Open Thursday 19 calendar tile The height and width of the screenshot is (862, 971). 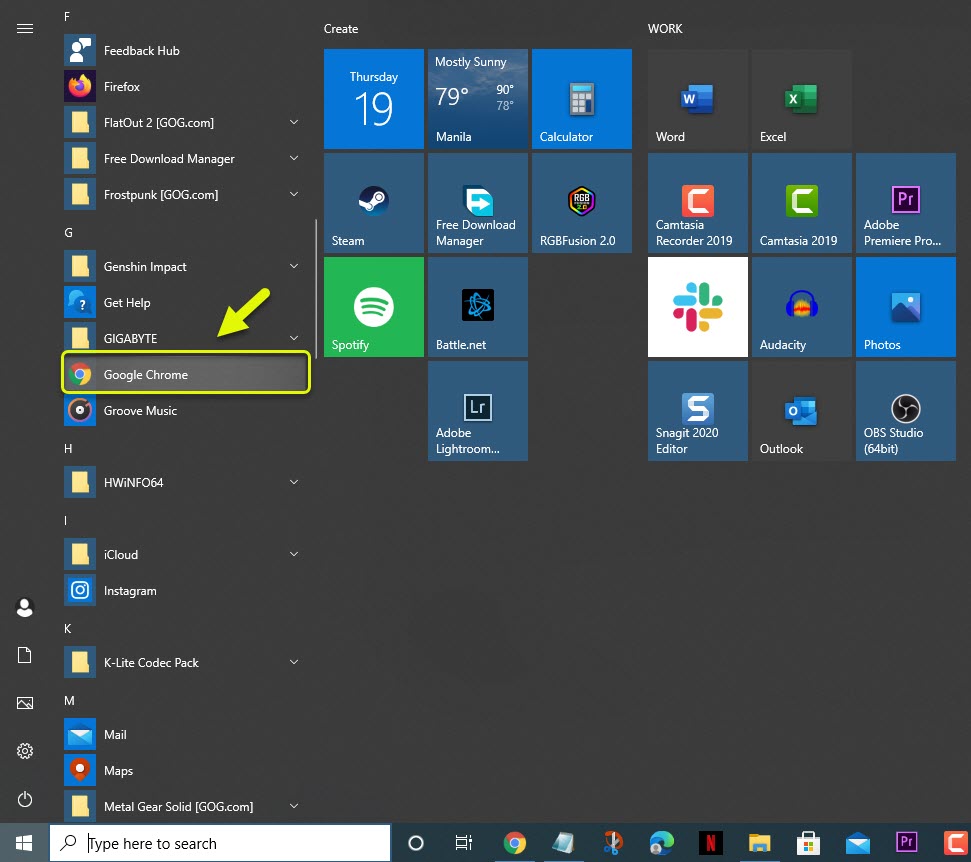(373, 99)
